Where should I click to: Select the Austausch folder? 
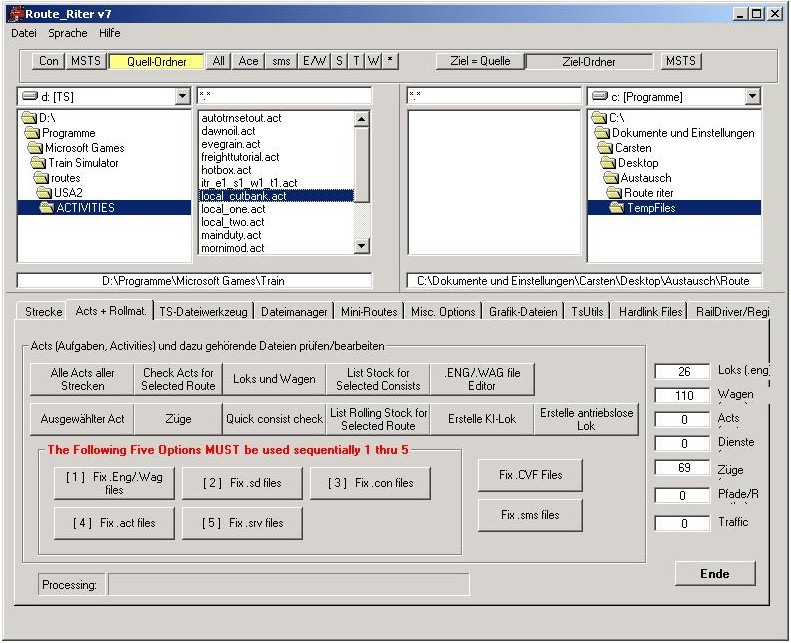pyautogui.click(x=638, y=178)
